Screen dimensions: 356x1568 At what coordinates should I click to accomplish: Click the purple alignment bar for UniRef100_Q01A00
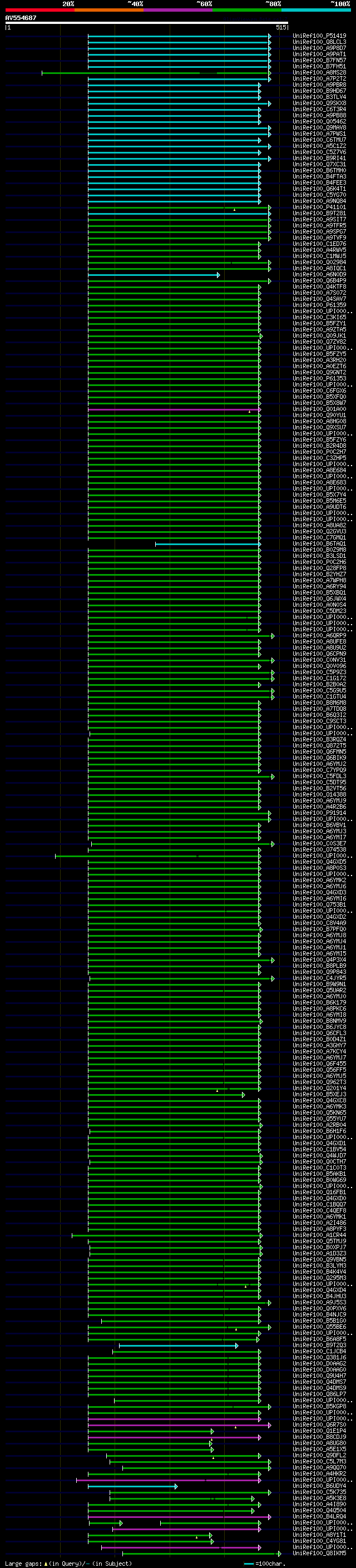click(175, 409)
